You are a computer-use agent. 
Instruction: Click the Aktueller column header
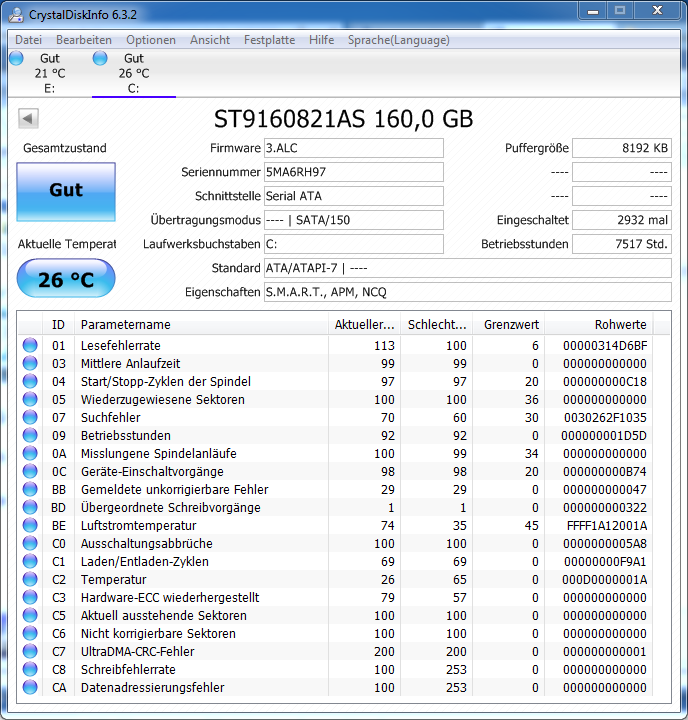pyautogui.click(x=364, y=325)
